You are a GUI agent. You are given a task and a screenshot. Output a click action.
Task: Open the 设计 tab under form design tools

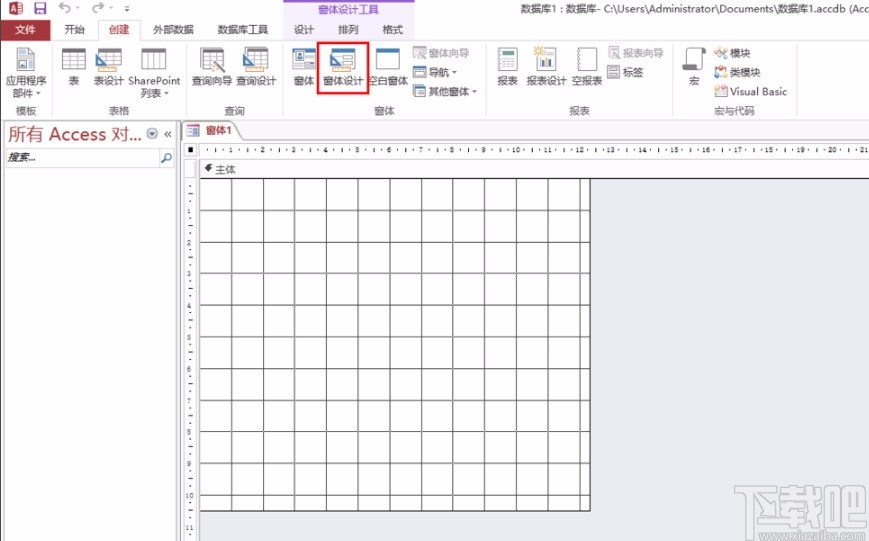click(x=304, y=30)
